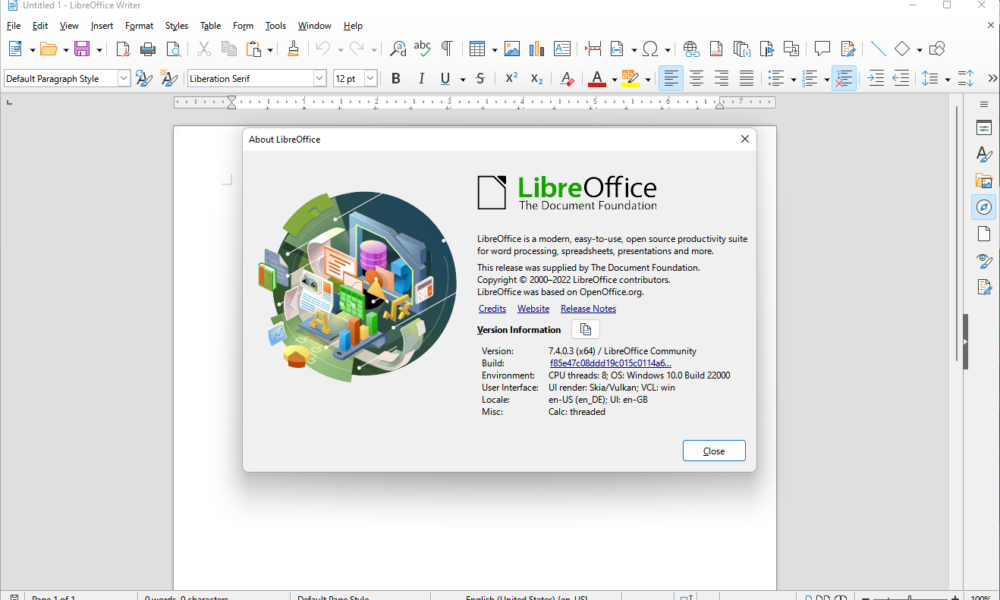Screen dimensions: 1000x600
Task: Click the Insert Table icon
Action: [x=477, y=48]
